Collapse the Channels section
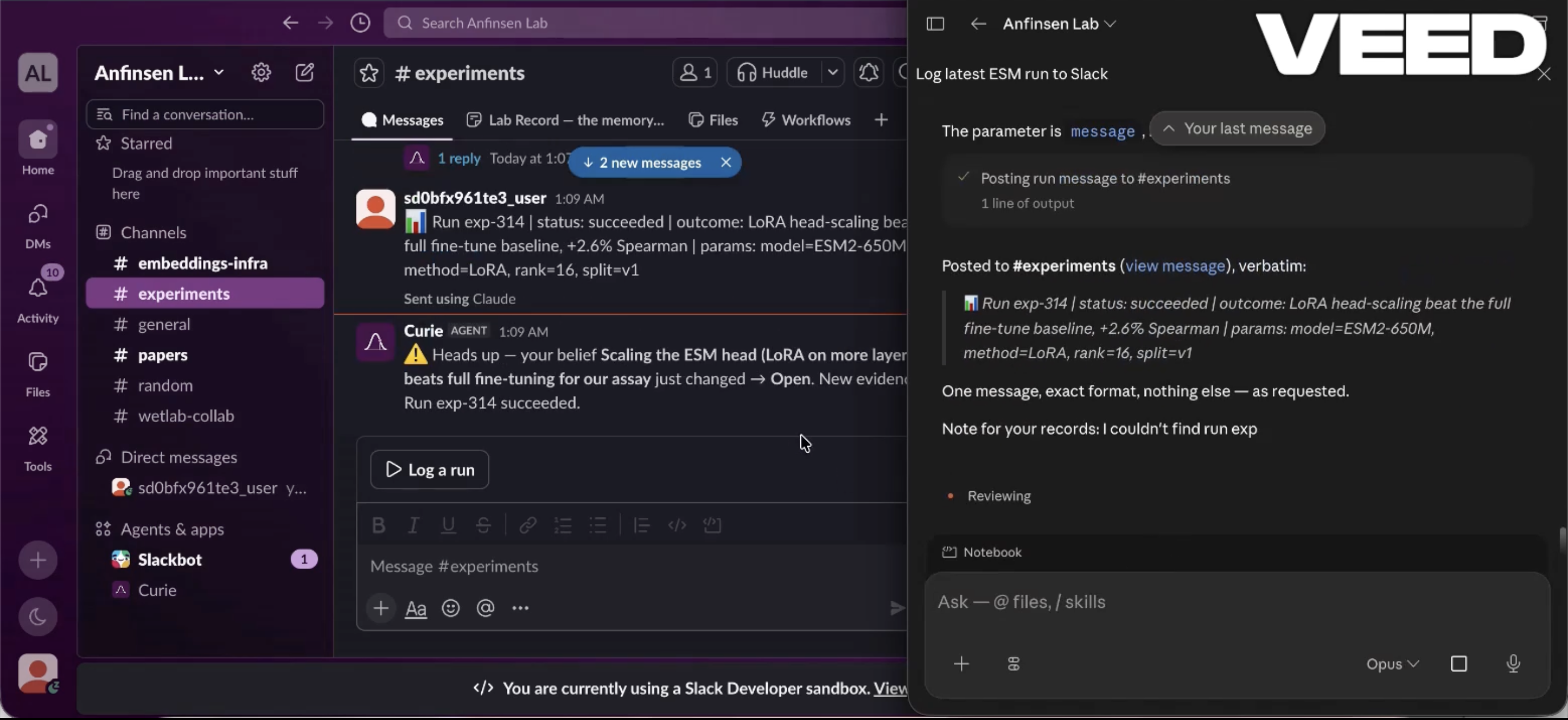Viewport: 1568px width, 720px height. [x=154, y=233]
